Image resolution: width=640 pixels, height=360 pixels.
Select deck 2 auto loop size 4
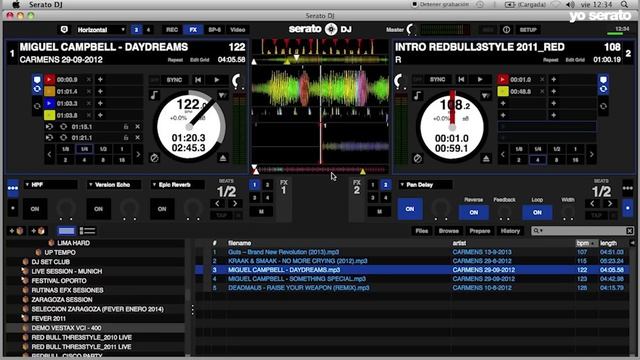pyautogui.click(x=538, y=160)
